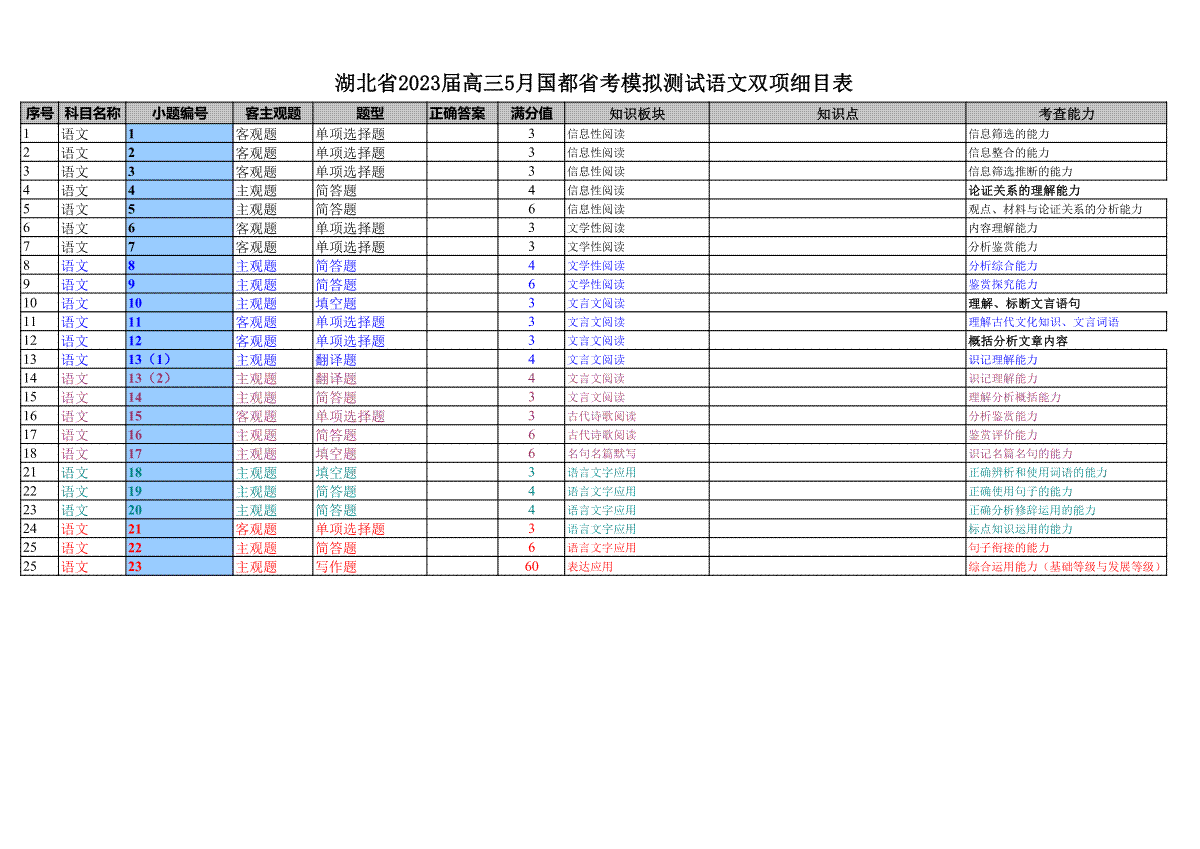Select the cell 正确使用句子的能力
The image size is (1200, 849).
(1066, 491)
